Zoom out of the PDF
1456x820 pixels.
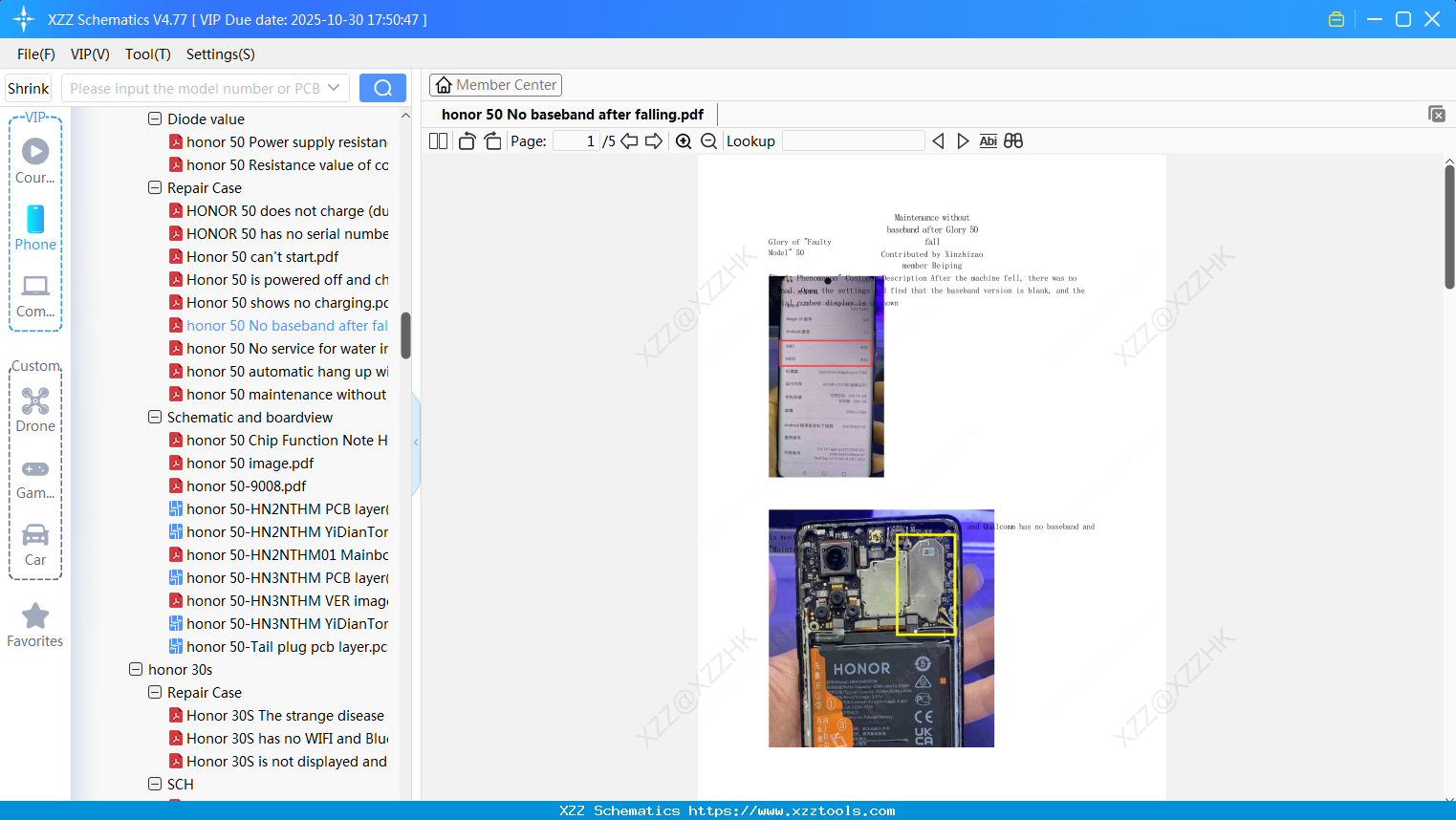click(x=708, y=141)
